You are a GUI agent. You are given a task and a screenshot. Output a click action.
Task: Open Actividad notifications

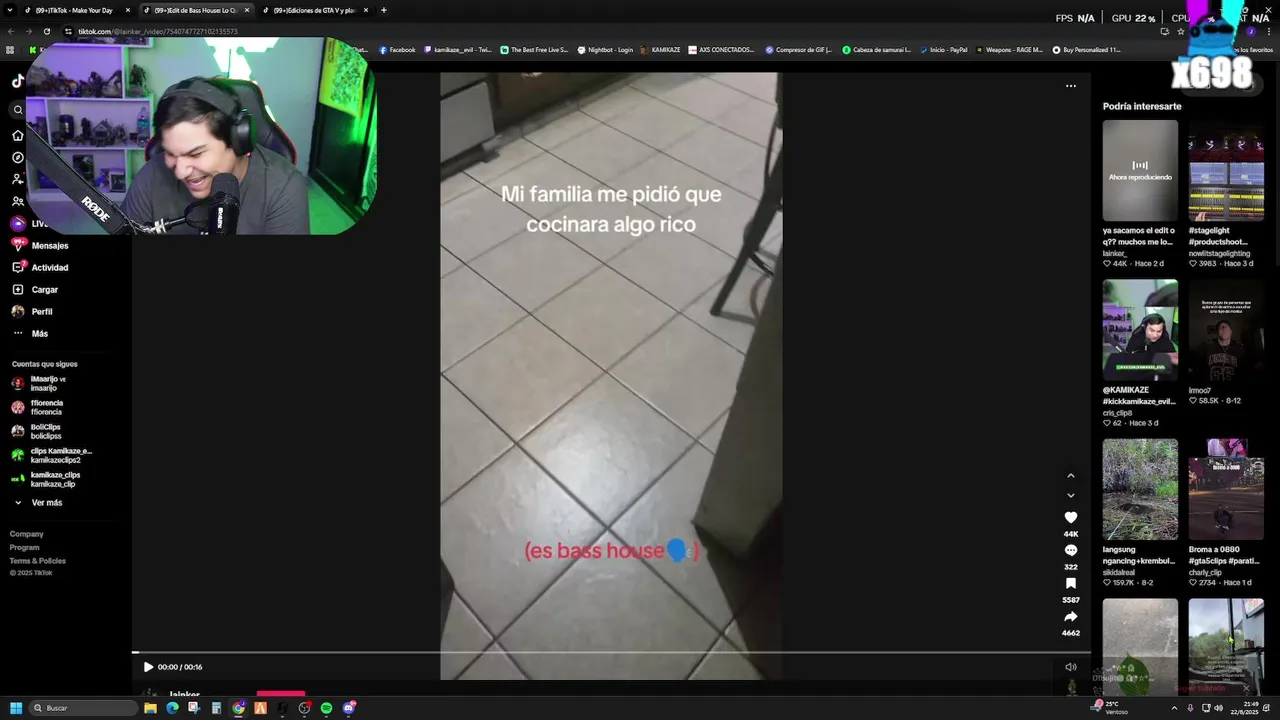coord(40,267)
